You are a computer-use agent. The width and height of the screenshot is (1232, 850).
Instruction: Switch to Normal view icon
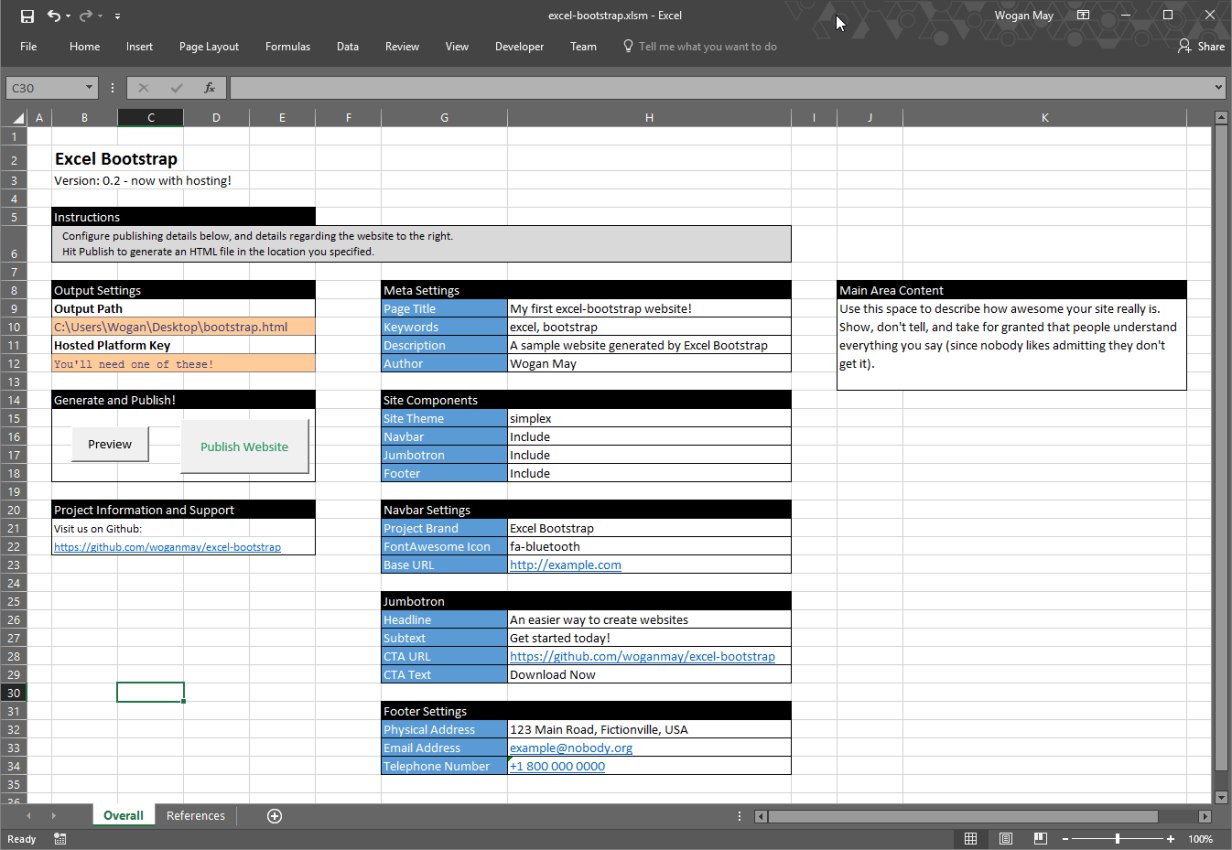[970, 839]
